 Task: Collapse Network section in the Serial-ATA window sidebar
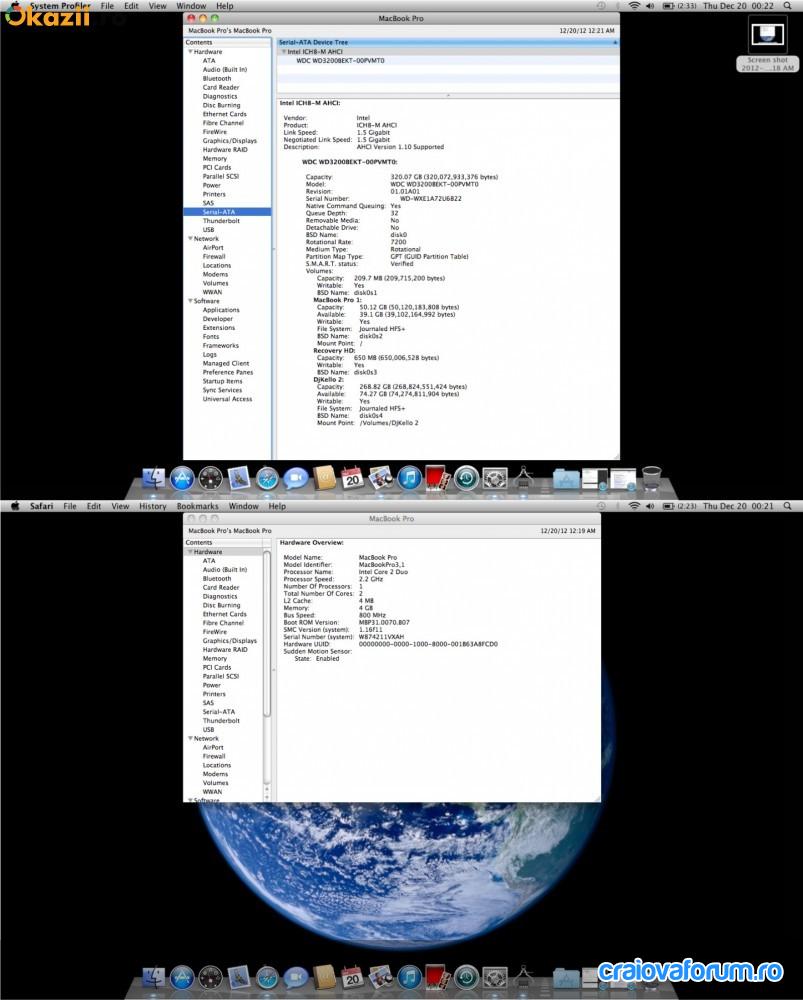point(190,239)
